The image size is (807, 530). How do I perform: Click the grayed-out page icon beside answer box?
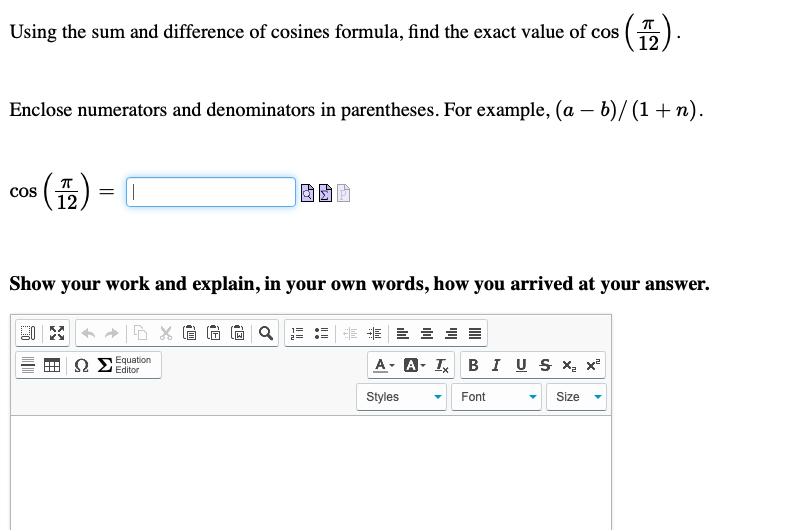[343, 193]
